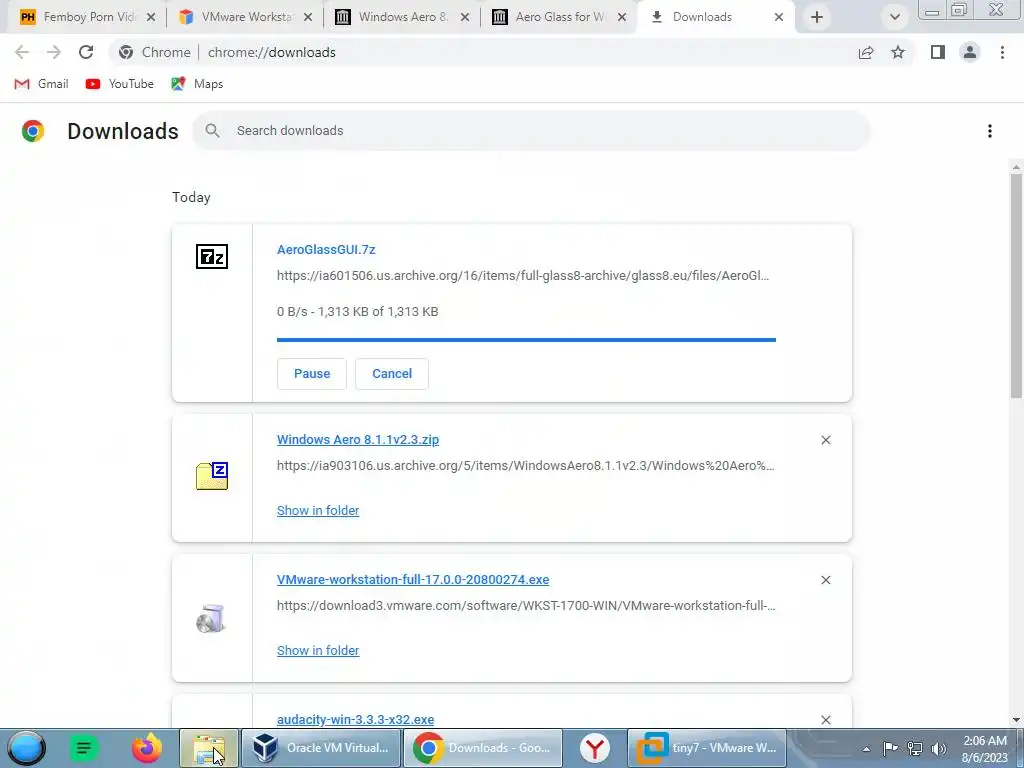Remove VMware installer from list

coord(825,580)
